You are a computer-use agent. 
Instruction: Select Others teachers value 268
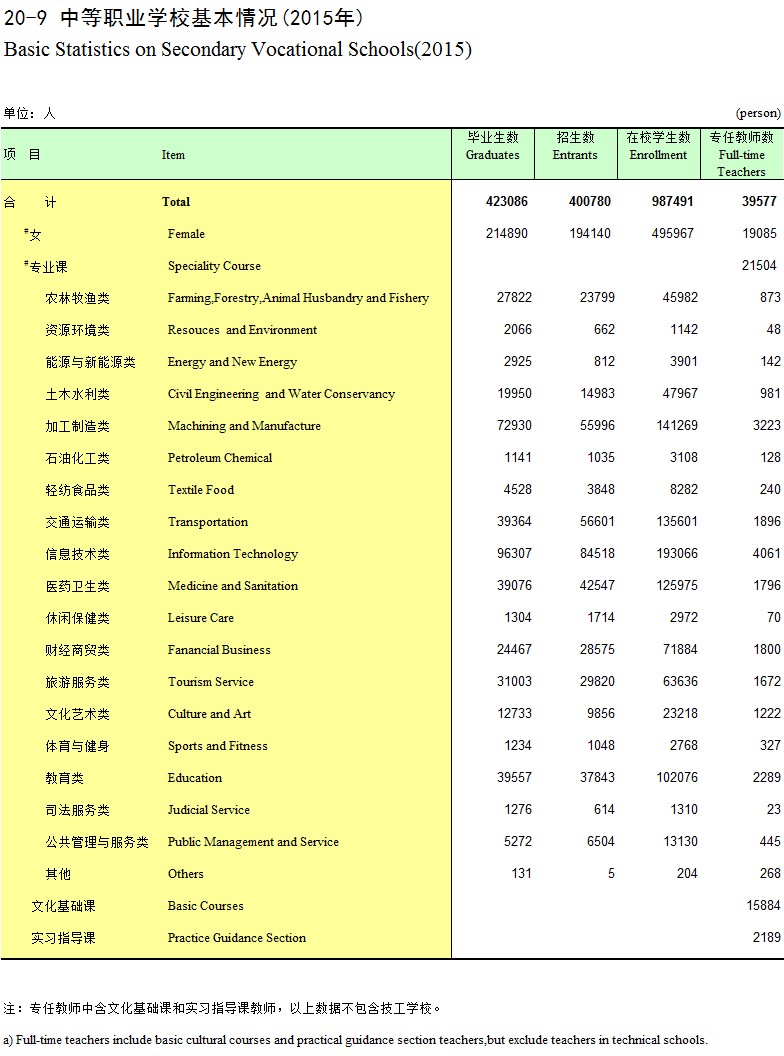coord(770,873)
